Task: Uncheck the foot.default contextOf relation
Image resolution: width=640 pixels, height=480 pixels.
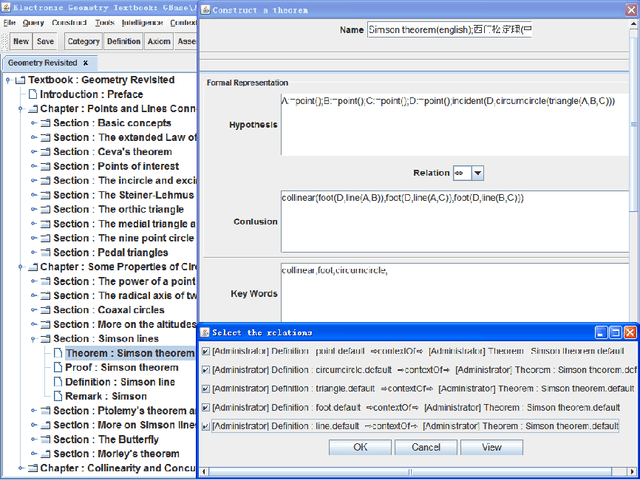Action: [206, 408]
